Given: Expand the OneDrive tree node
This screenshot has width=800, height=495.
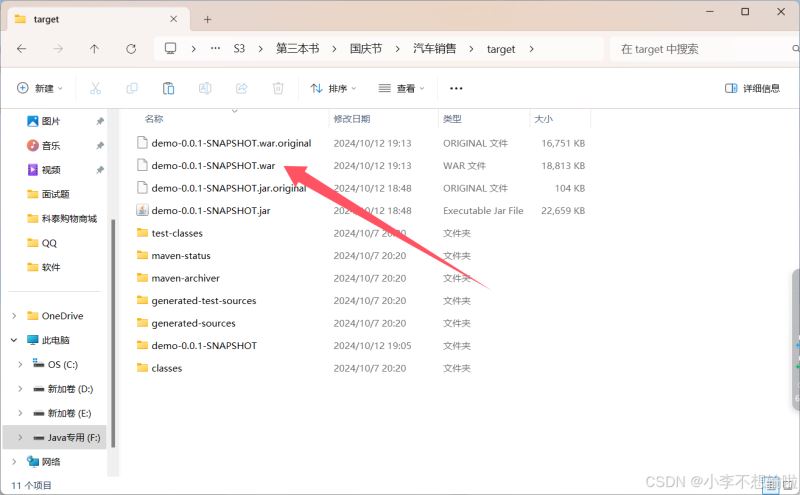Looking at the screenshot, I should click(x=14, y=316).
